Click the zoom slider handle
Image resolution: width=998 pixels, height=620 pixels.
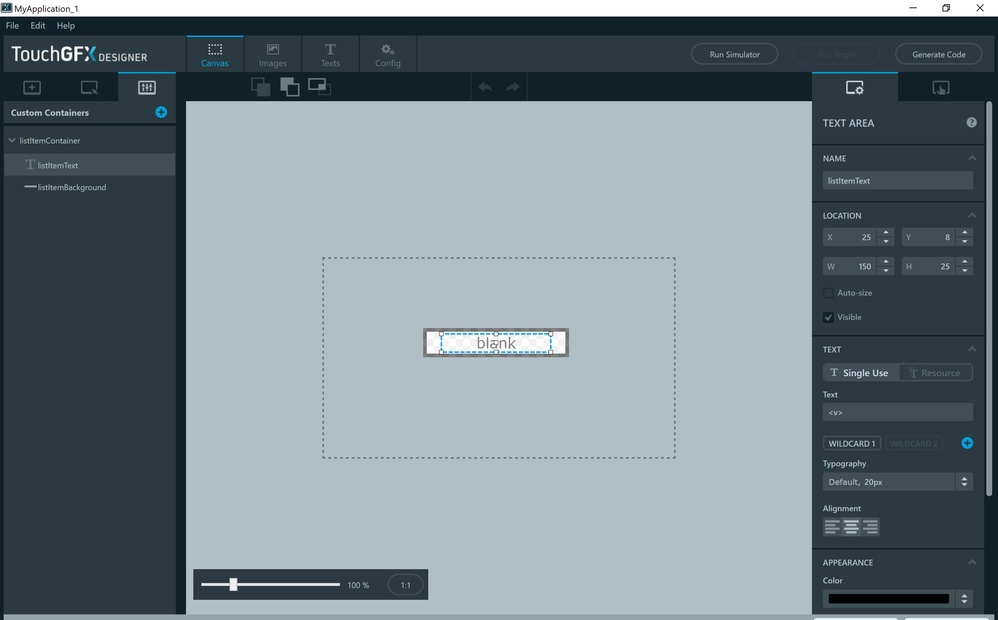pyautogui.click(x=234, y=584)
